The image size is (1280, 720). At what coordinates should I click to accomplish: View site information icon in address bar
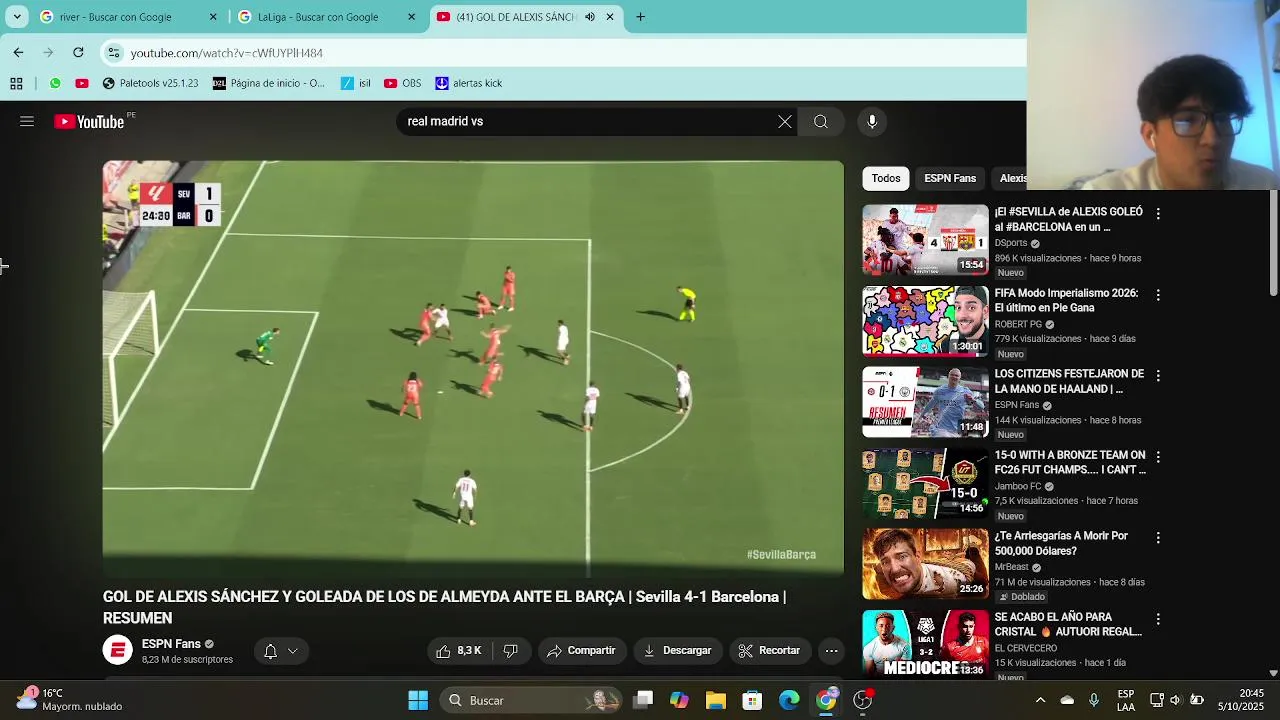tap(114, 52)
